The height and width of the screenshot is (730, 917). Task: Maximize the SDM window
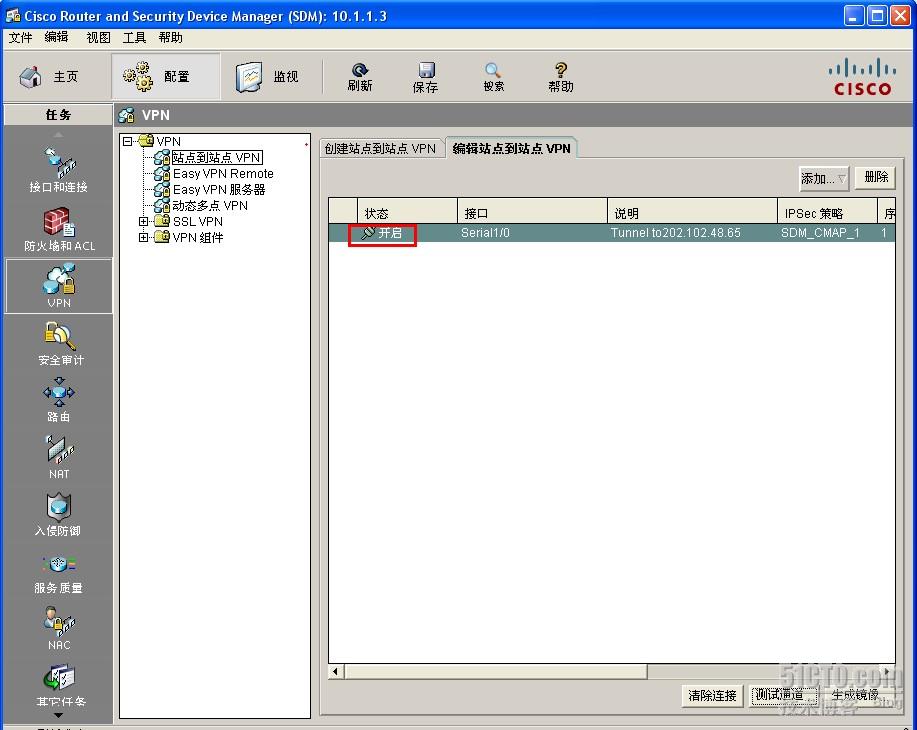(877, 16)
